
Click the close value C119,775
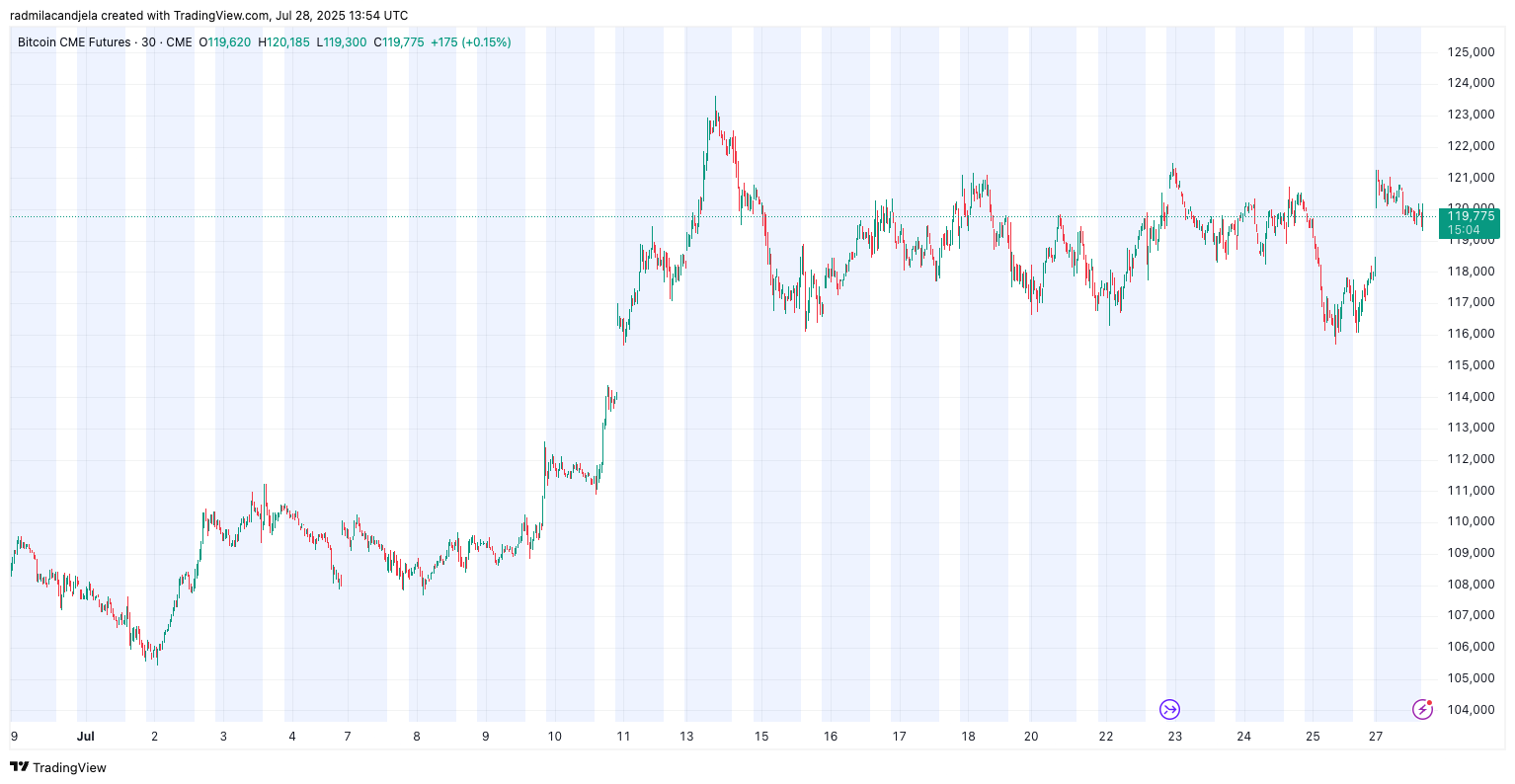399,42
